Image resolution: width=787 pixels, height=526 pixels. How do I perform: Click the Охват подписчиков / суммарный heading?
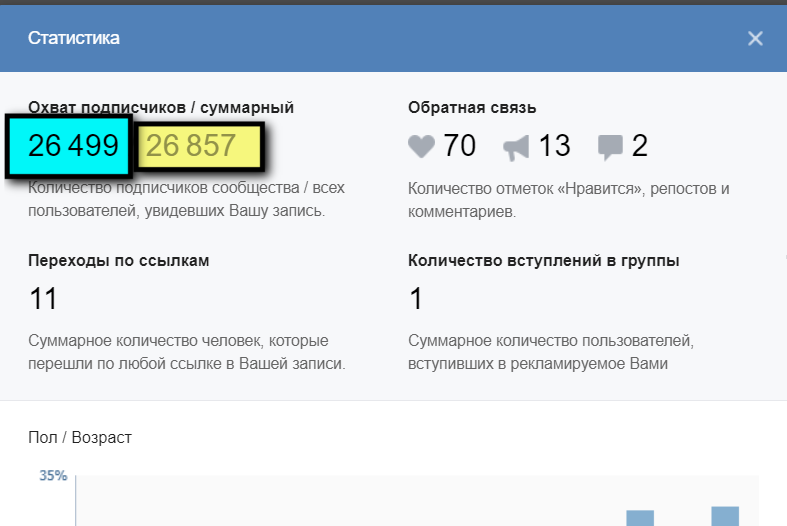pyautogui.click(x=161, y=107)
